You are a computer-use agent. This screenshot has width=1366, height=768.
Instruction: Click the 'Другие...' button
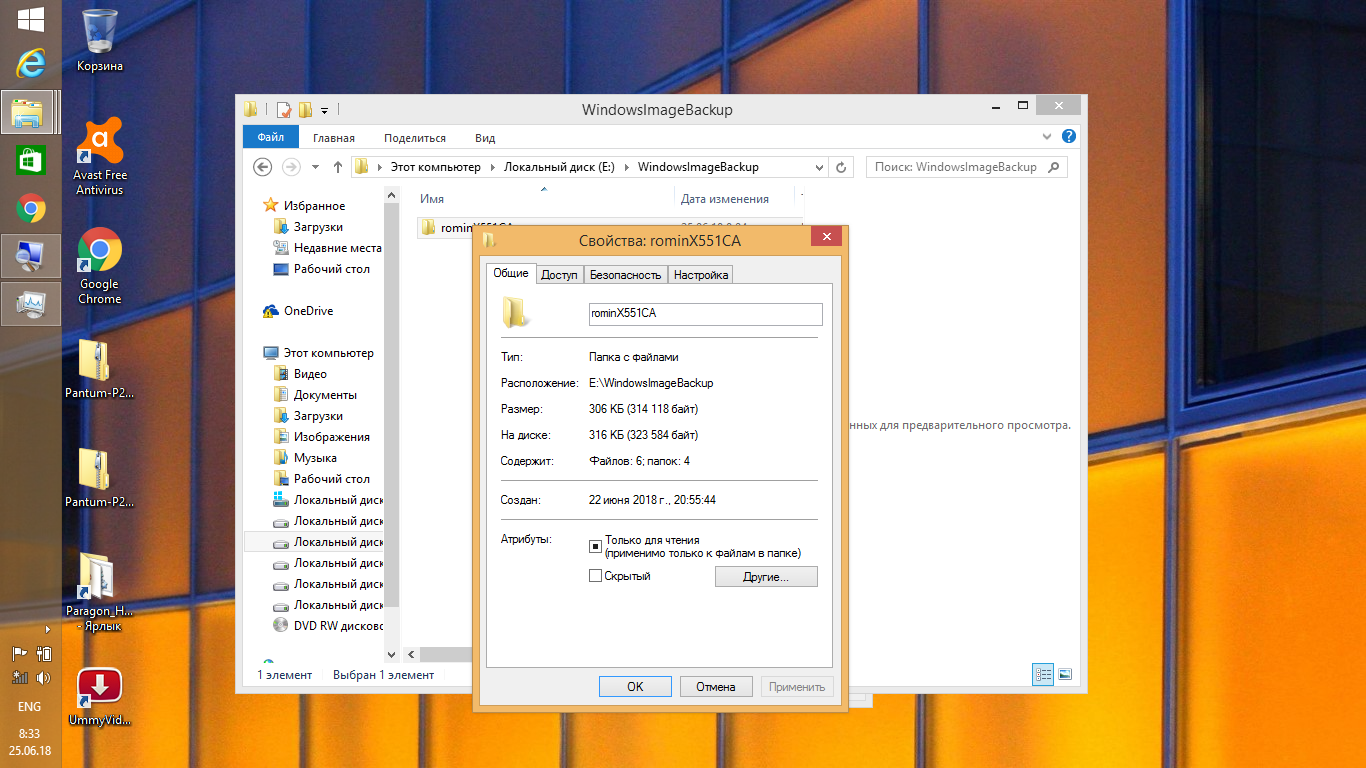pos(766,577)
